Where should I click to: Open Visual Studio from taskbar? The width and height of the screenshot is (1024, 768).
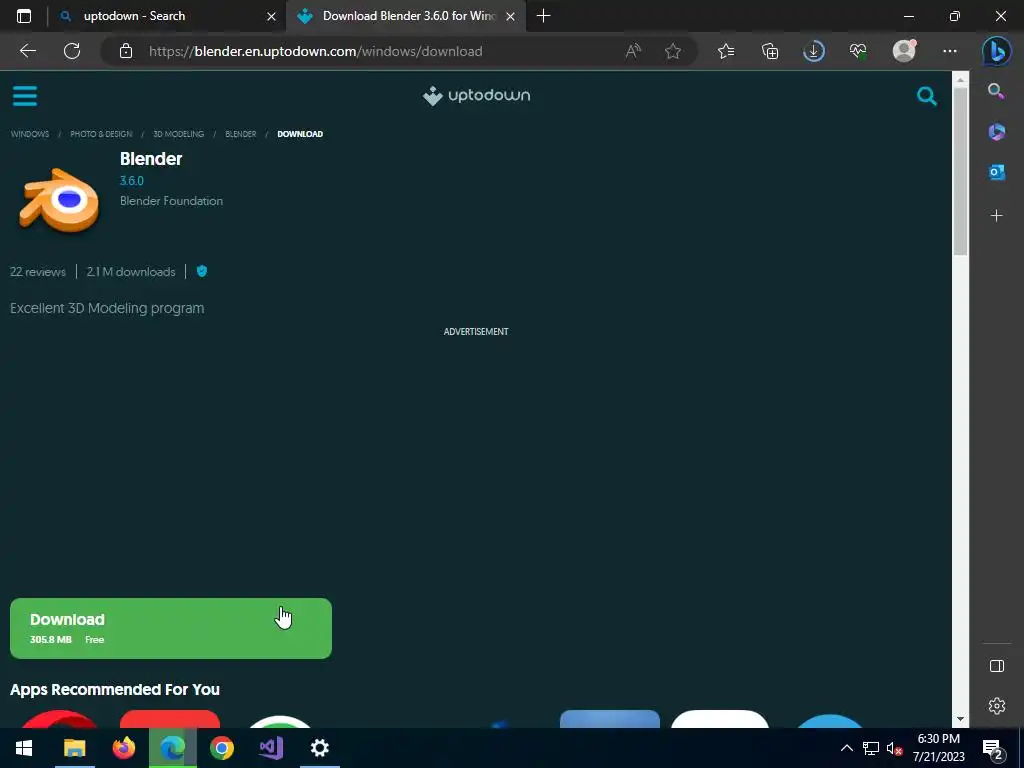271,748
